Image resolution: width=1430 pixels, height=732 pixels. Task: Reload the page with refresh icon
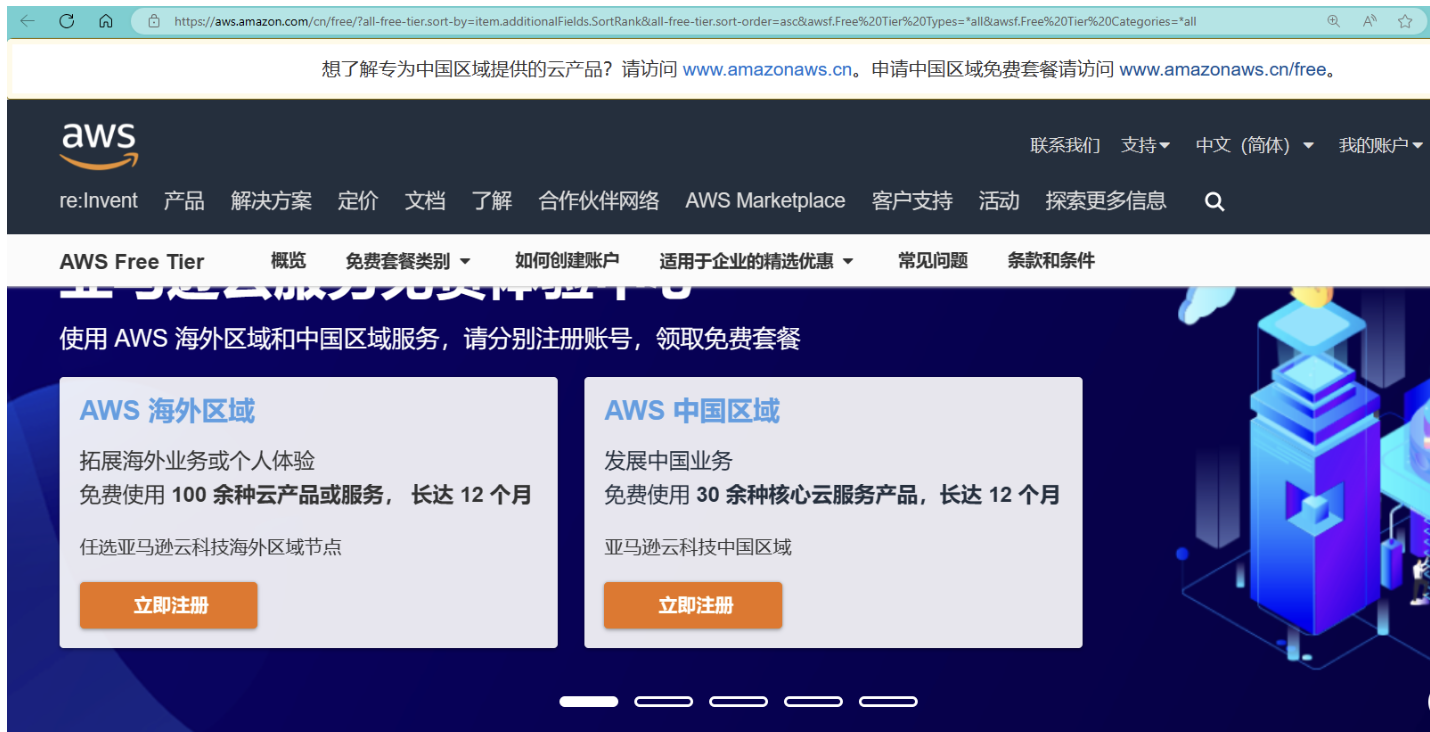pos(67,21)
